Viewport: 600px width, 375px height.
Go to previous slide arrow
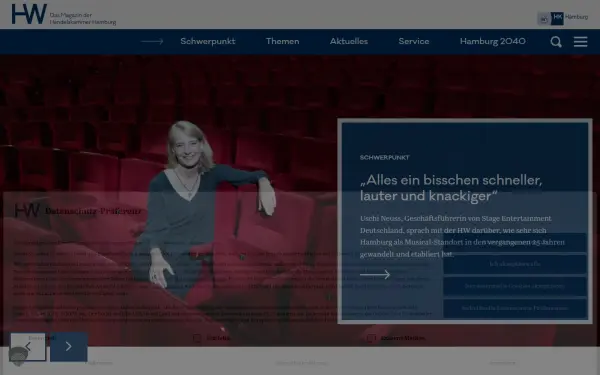(28, 347)
